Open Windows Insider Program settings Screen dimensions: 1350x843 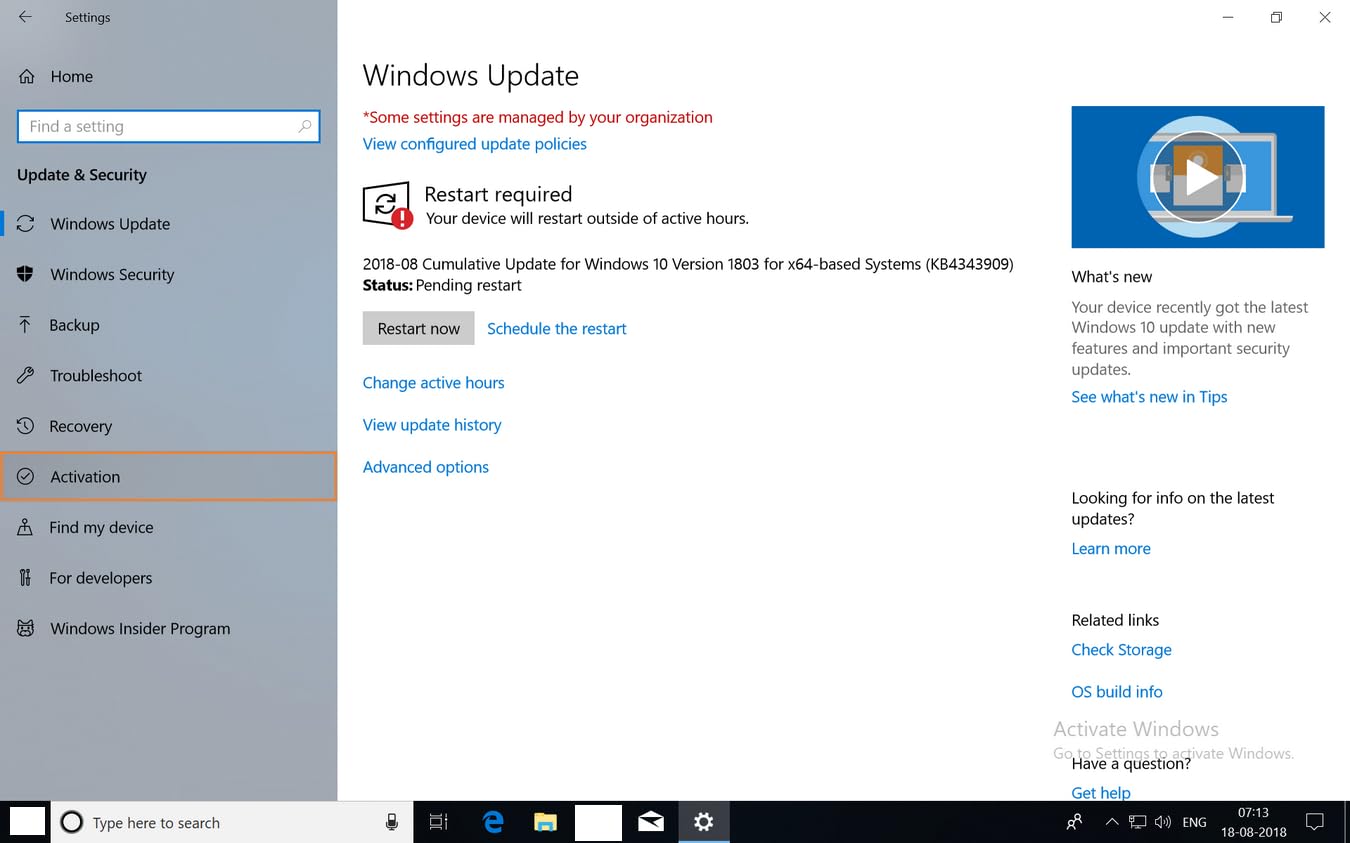(140, 628)
